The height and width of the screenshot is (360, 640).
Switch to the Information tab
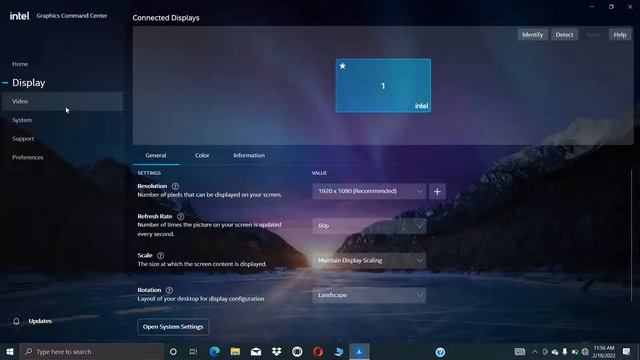[249, 156]
